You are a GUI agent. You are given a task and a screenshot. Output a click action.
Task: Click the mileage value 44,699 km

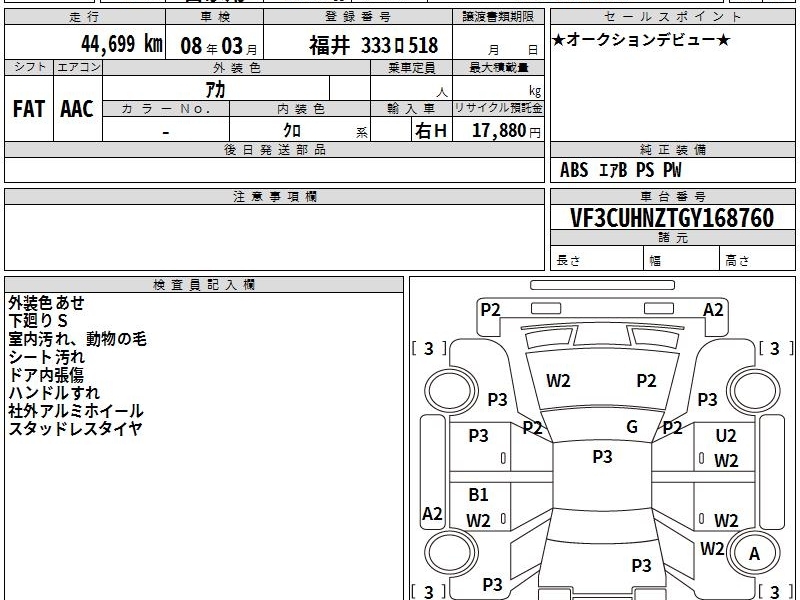pos(122,44)
